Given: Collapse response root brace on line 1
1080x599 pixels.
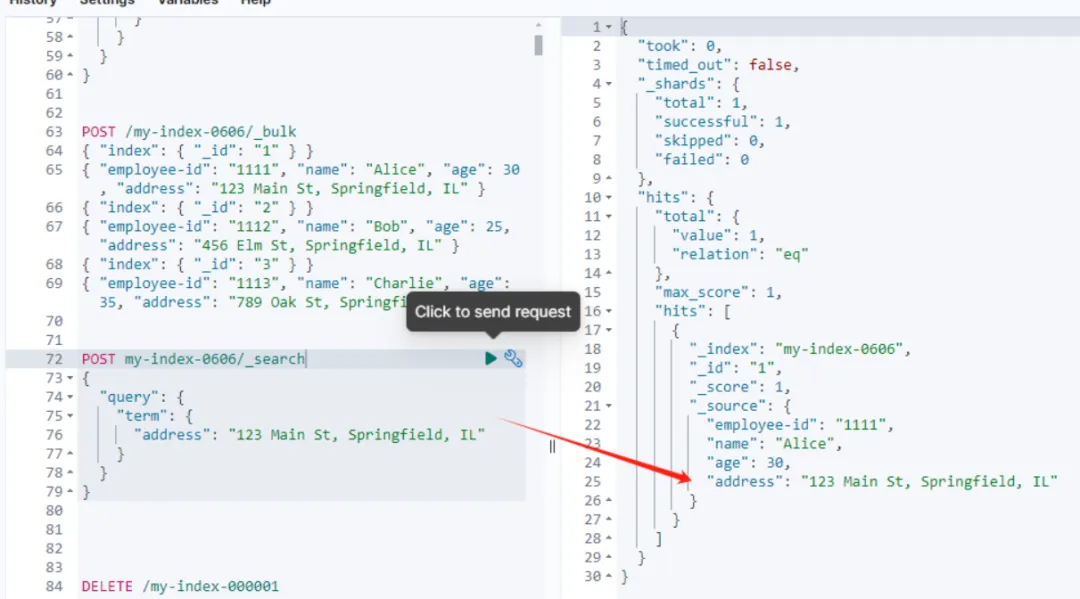Looking at the screenshot, I should [609, 27].
